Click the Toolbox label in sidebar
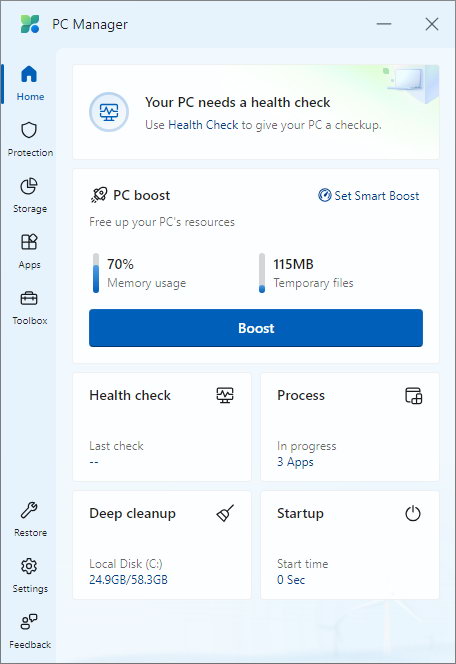Viewport: 456px width, 664px height. (x=30, y=321)
